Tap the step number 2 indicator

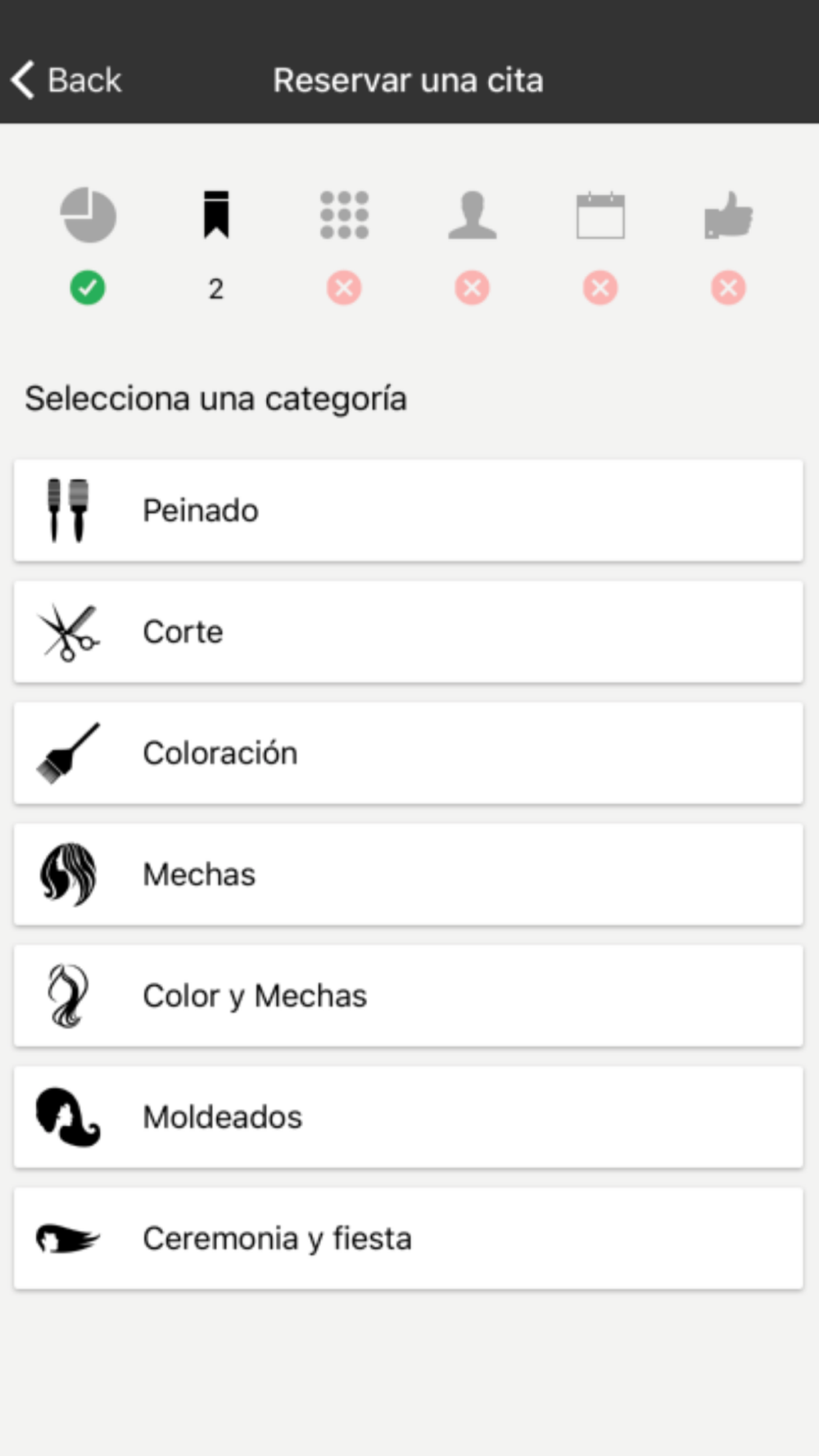[216, 289]
